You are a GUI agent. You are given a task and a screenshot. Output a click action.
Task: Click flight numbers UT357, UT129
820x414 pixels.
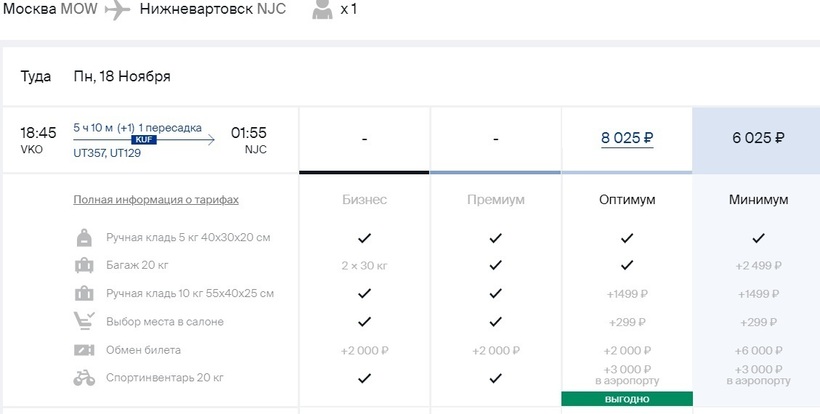tap(105, 152)
